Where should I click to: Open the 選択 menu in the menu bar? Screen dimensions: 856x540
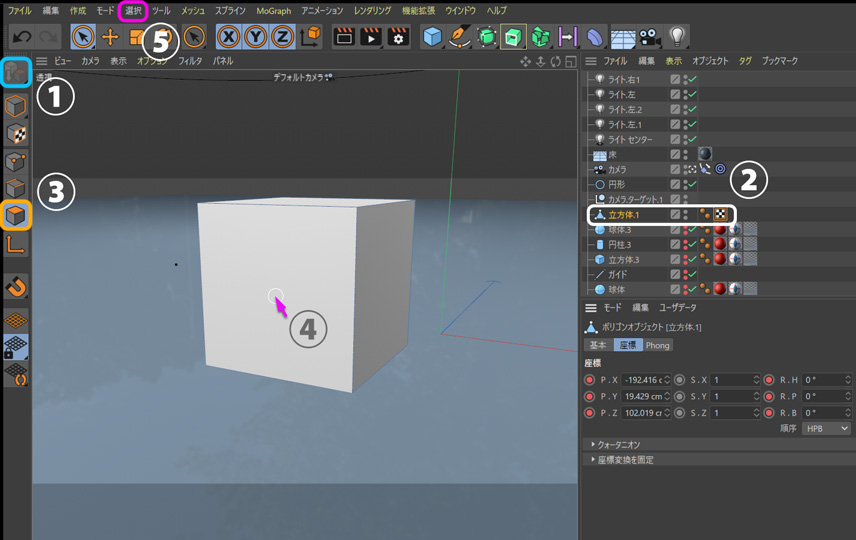(x=133, y=11)
